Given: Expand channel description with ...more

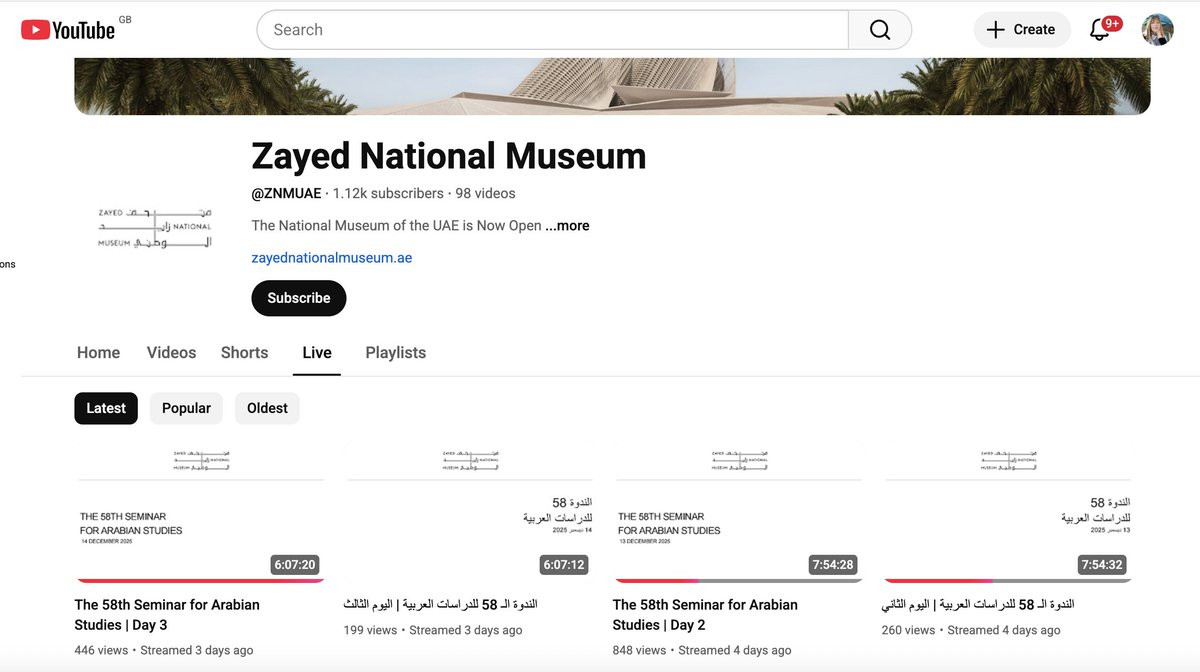Looking at the screenshot, I should [x=567, y=226].
